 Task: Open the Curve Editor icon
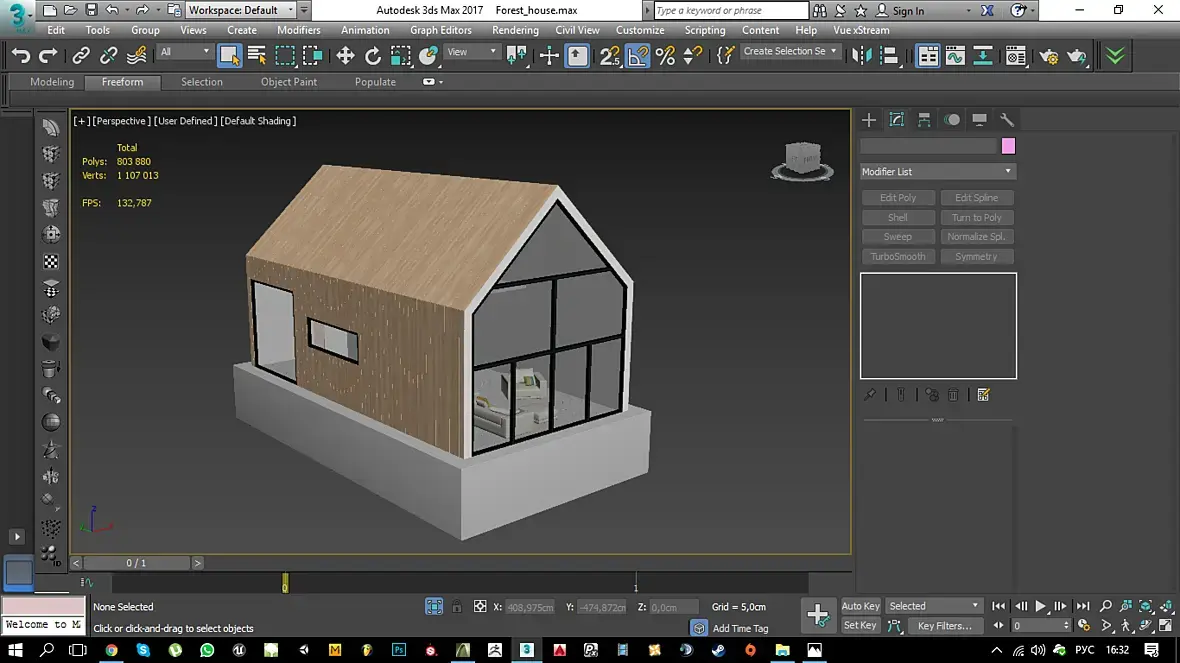(955, 56)
